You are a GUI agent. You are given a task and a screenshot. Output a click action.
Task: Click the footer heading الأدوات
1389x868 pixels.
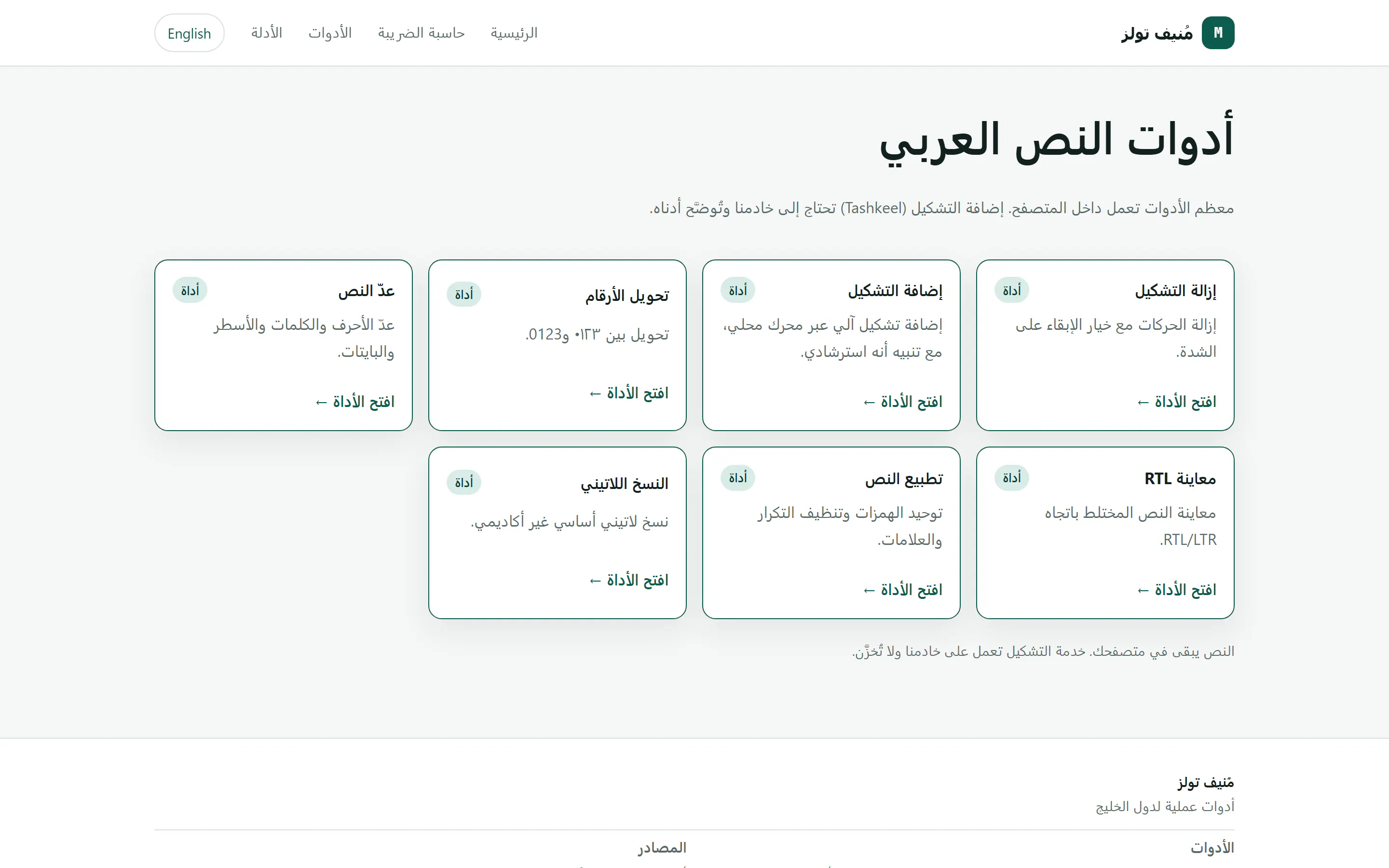[x=1212, y=848]
